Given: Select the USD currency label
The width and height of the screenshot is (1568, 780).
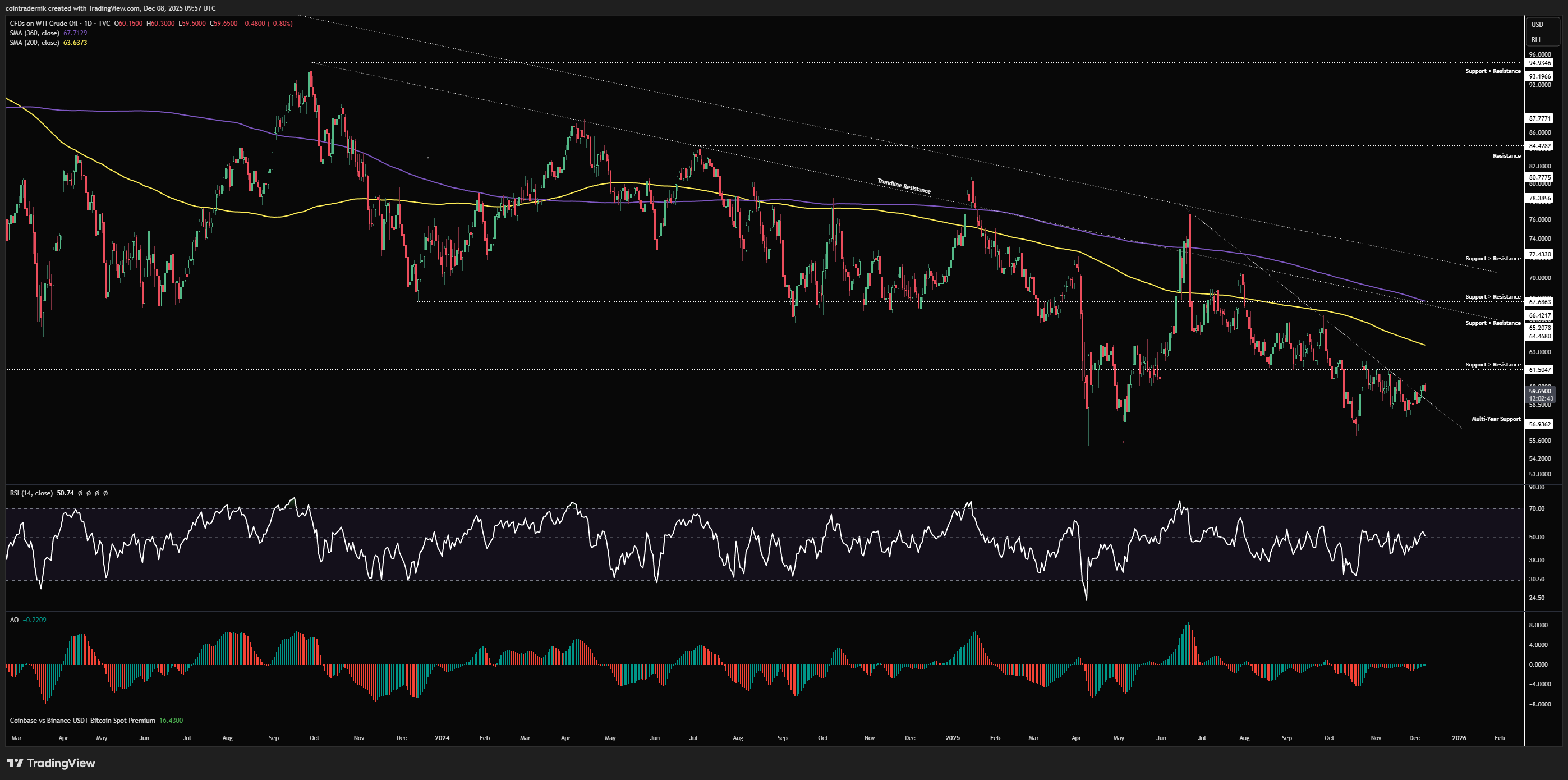Looking at the screenshot, I should point(1537,25).
